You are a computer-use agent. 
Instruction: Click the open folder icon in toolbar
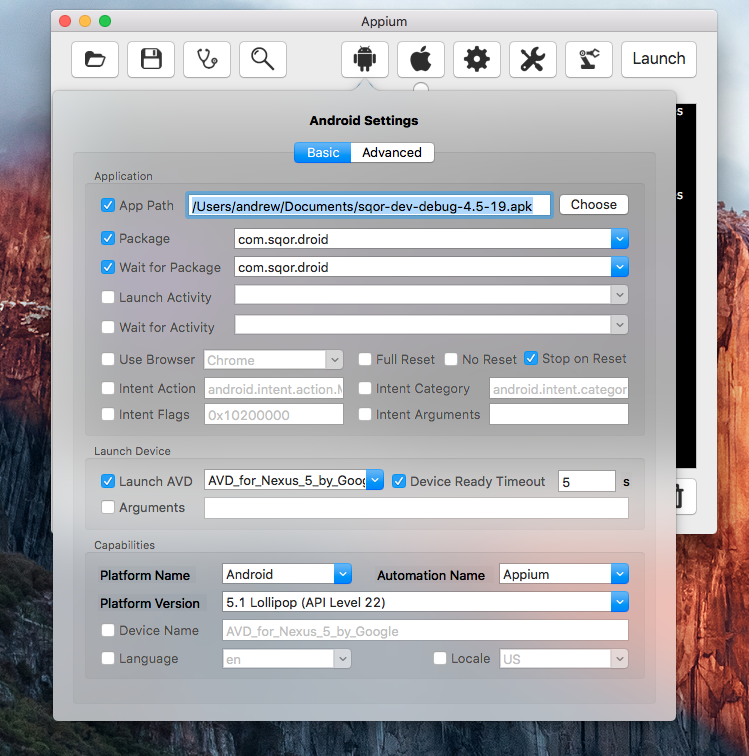point(95,59)
